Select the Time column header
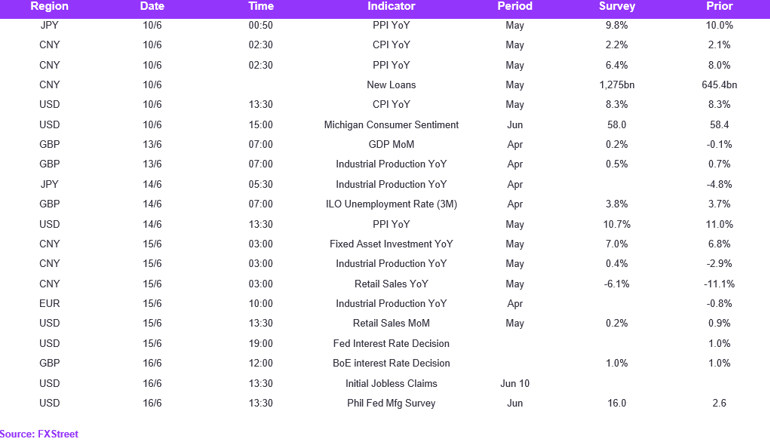Viewport: 770px width, 442px height. 261,6
